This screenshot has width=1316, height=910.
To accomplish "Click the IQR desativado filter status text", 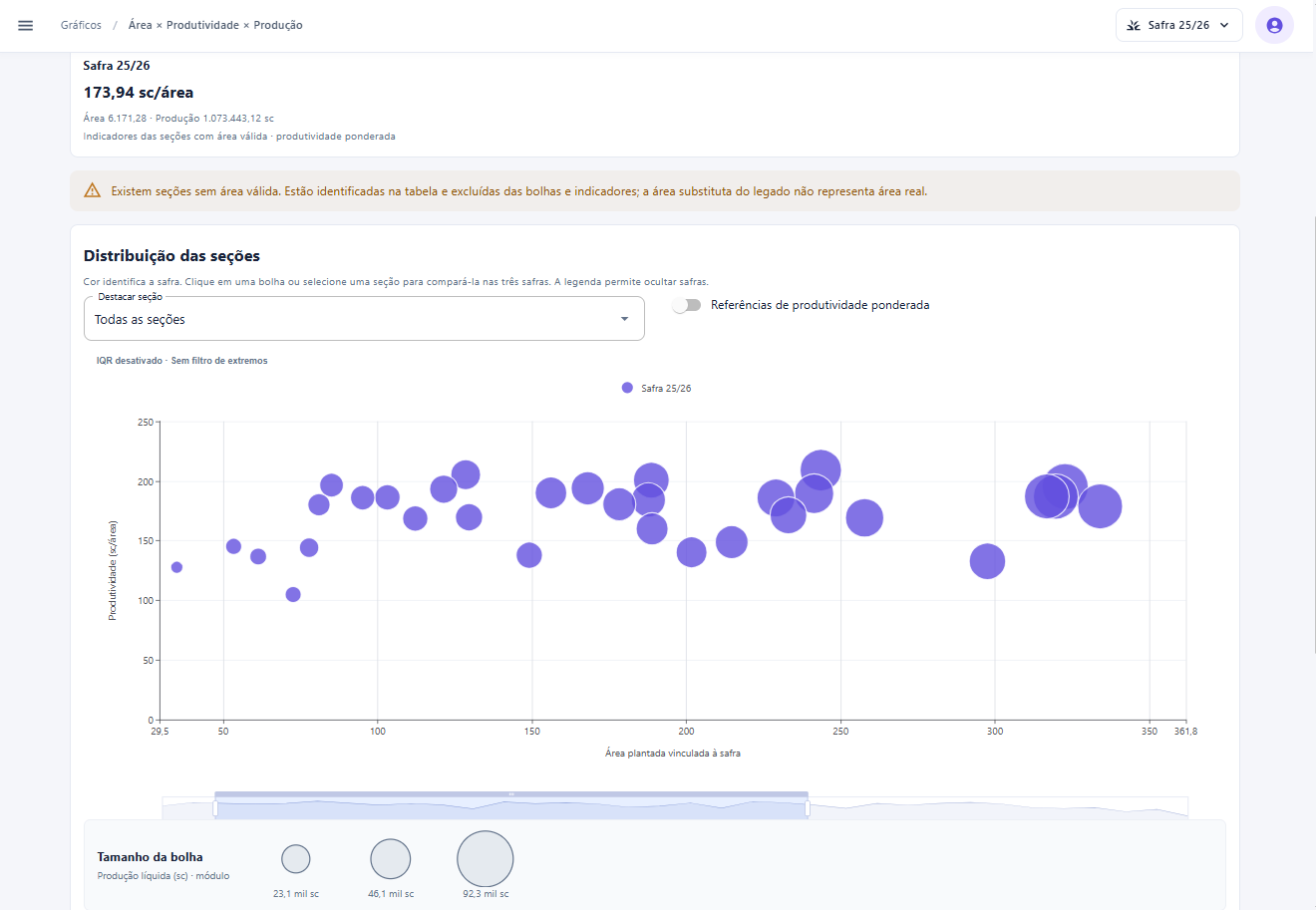I will (x=182, y=361).
